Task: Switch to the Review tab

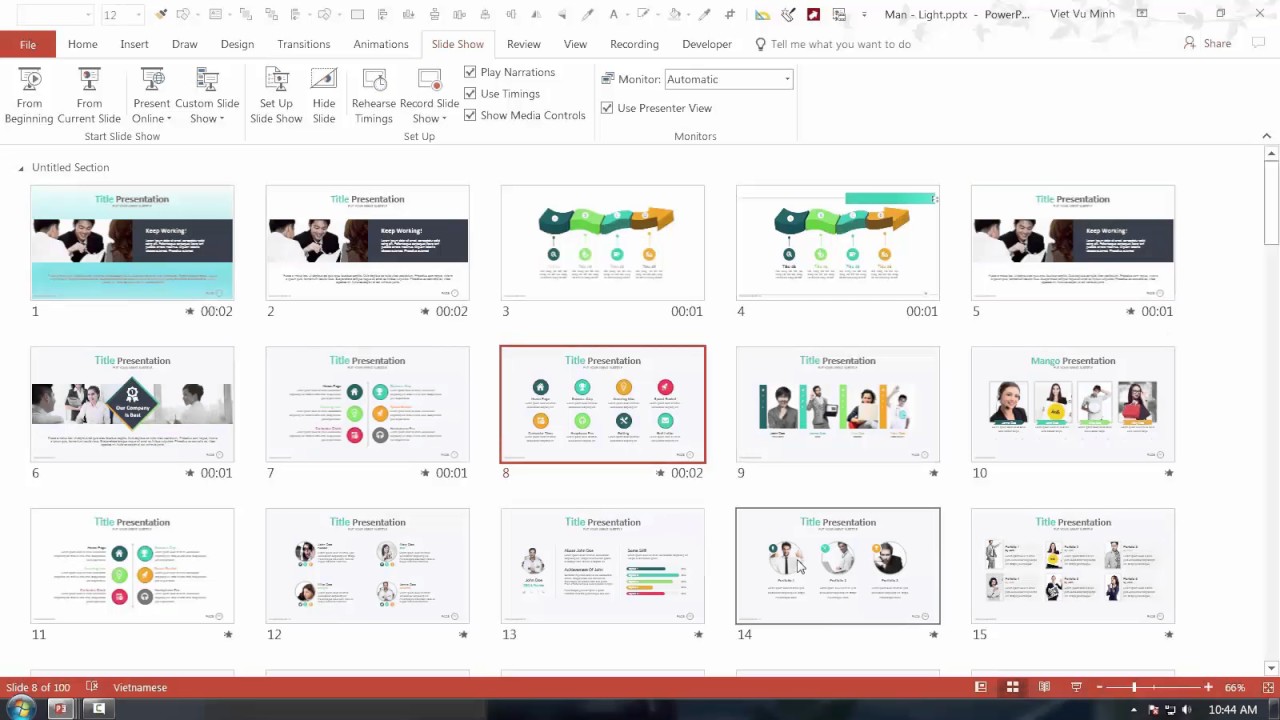Action: click(523, 44)
